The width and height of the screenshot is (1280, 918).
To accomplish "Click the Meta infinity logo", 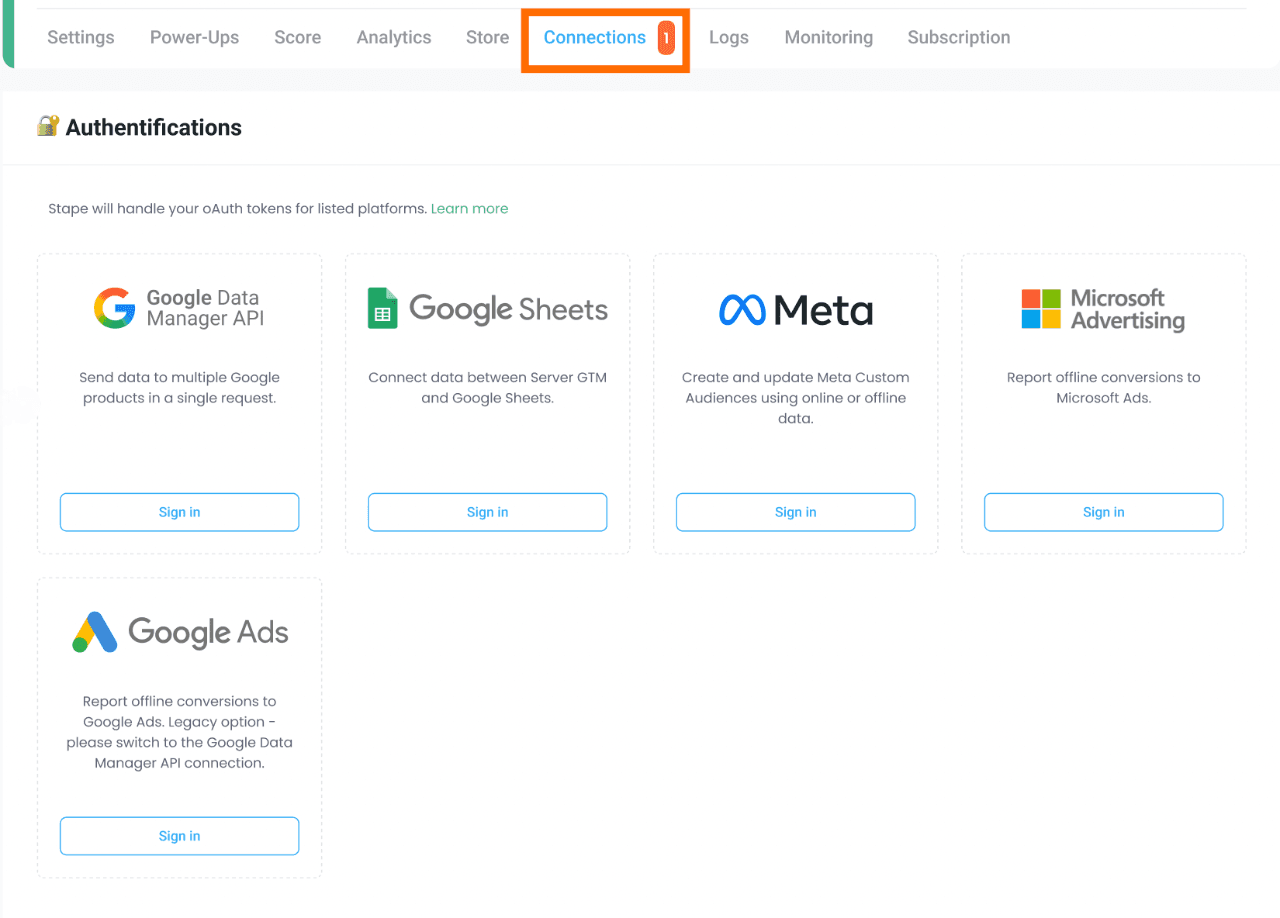I will [x=742, y=310].
